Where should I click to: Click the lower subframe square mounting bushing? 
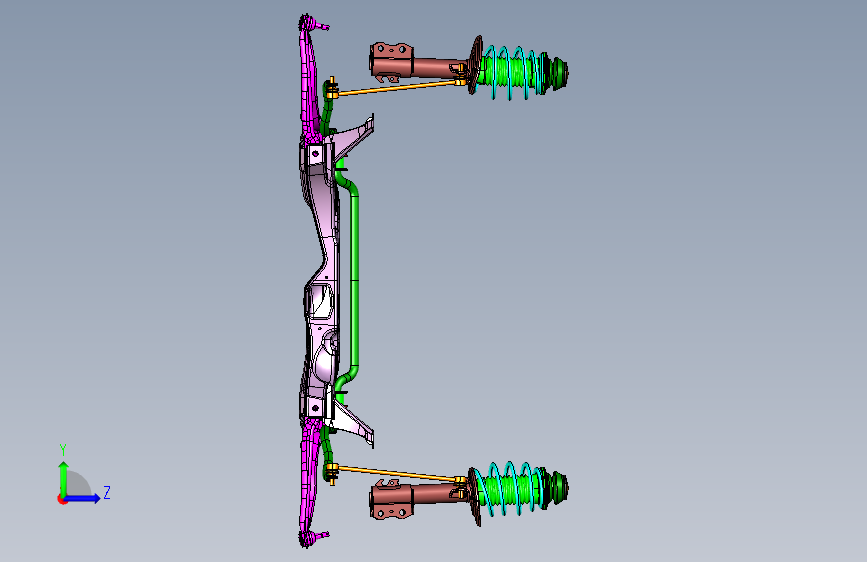pyautogui.click(x=315, y=408)
